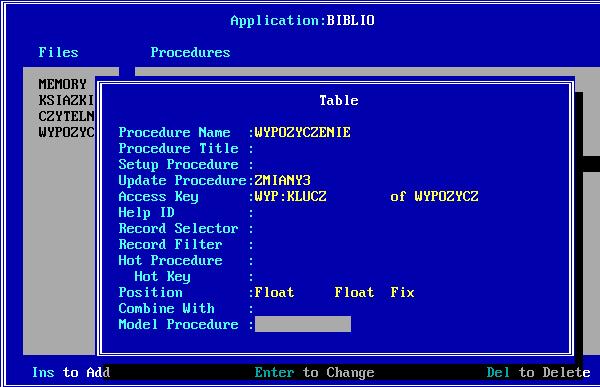
Task: Click the Files column heading
Action: tap(58, 52)
